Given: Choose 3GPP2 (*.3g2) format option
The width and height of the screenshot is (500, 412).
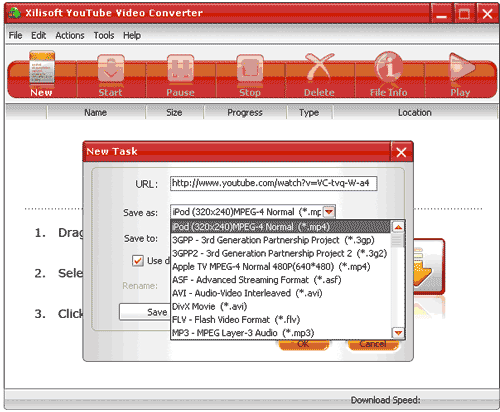Looking at the screenshot, I should (x=280, y=253).
